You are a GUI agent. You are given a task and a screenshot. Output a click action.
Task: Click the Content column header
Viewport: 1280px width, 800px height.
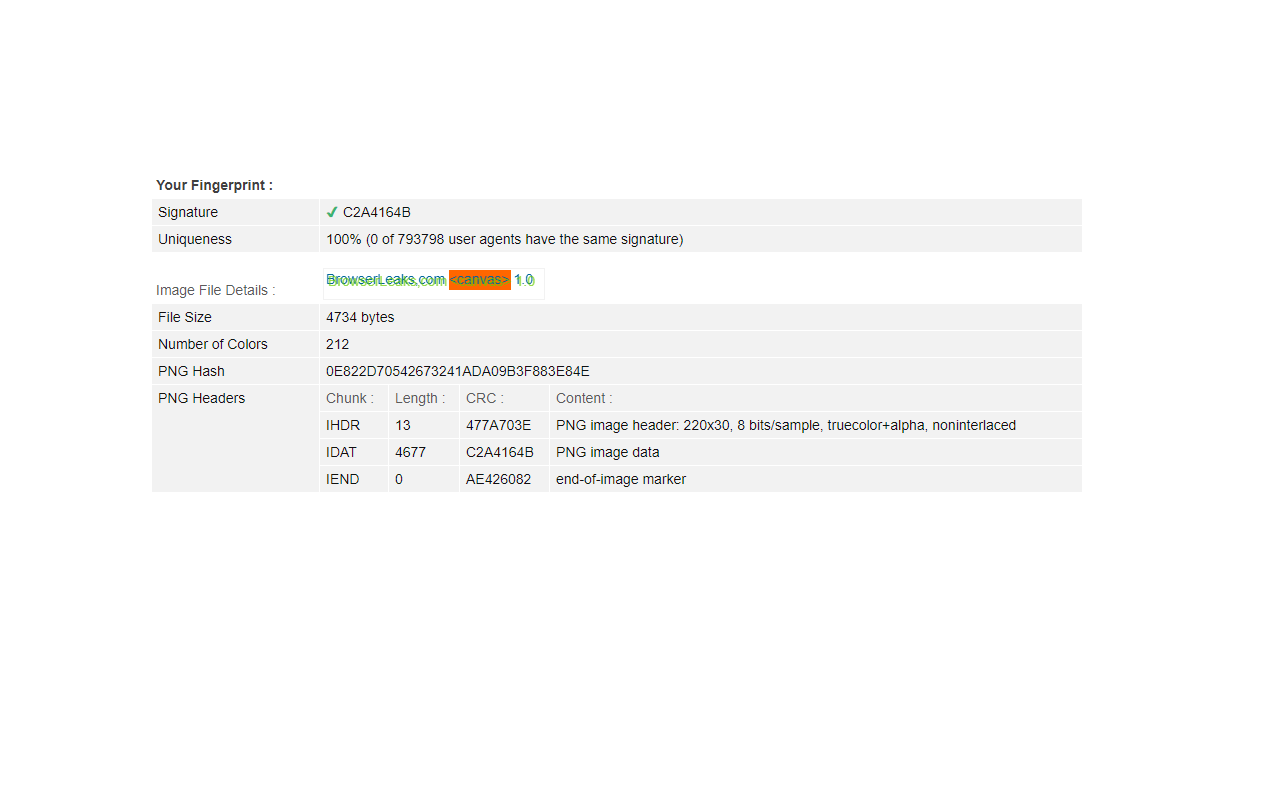(x=583, y=398)
